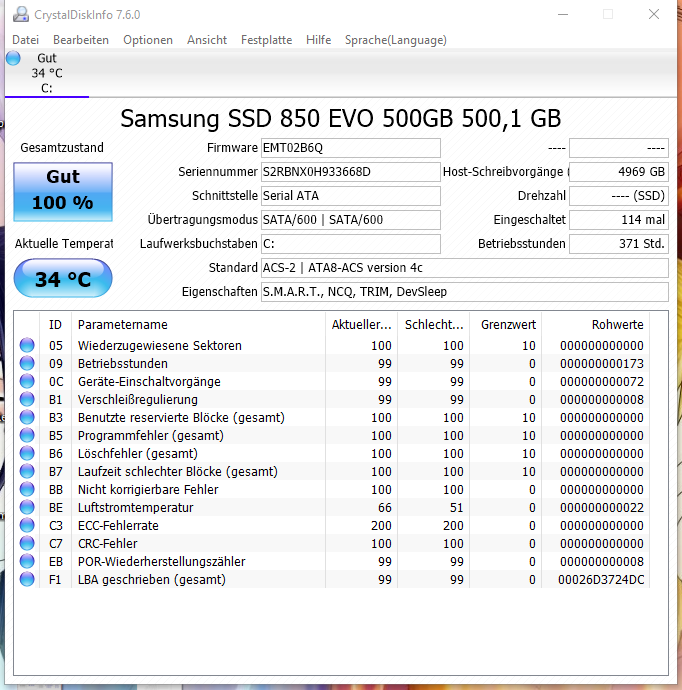
Task: Click status orb for POR-Wiederherstellungszähler
Action: pyautogui.click(x=27, y=562)
